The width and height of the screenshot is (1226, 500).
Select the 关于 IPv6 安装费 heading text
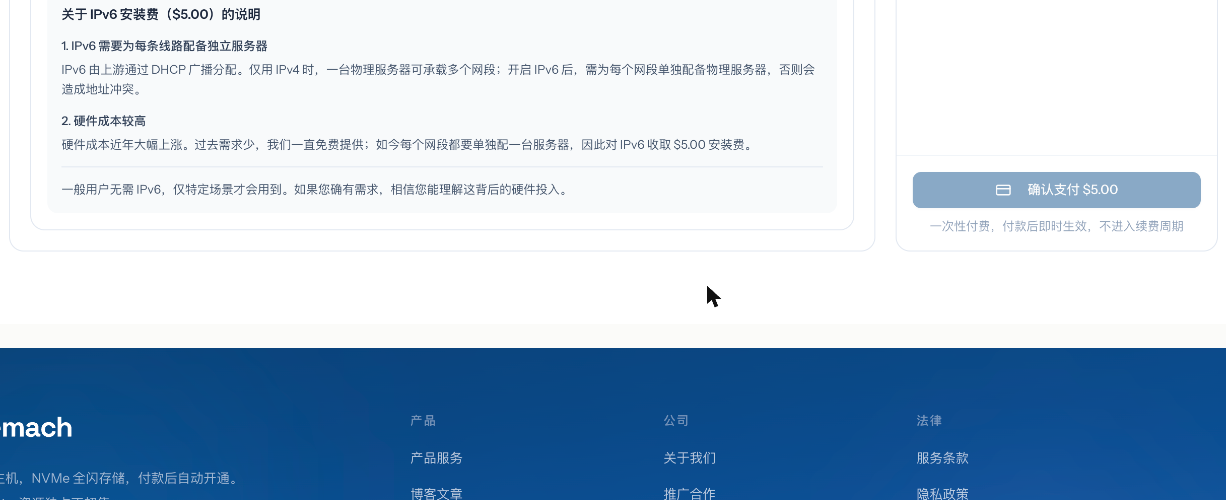[x=161, y=15]
